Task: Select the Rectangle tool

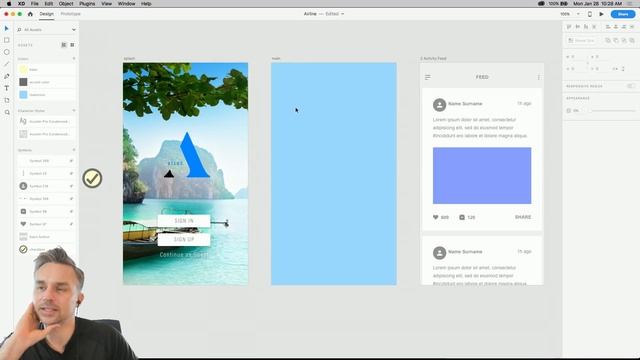Action: tap(7, 40)
